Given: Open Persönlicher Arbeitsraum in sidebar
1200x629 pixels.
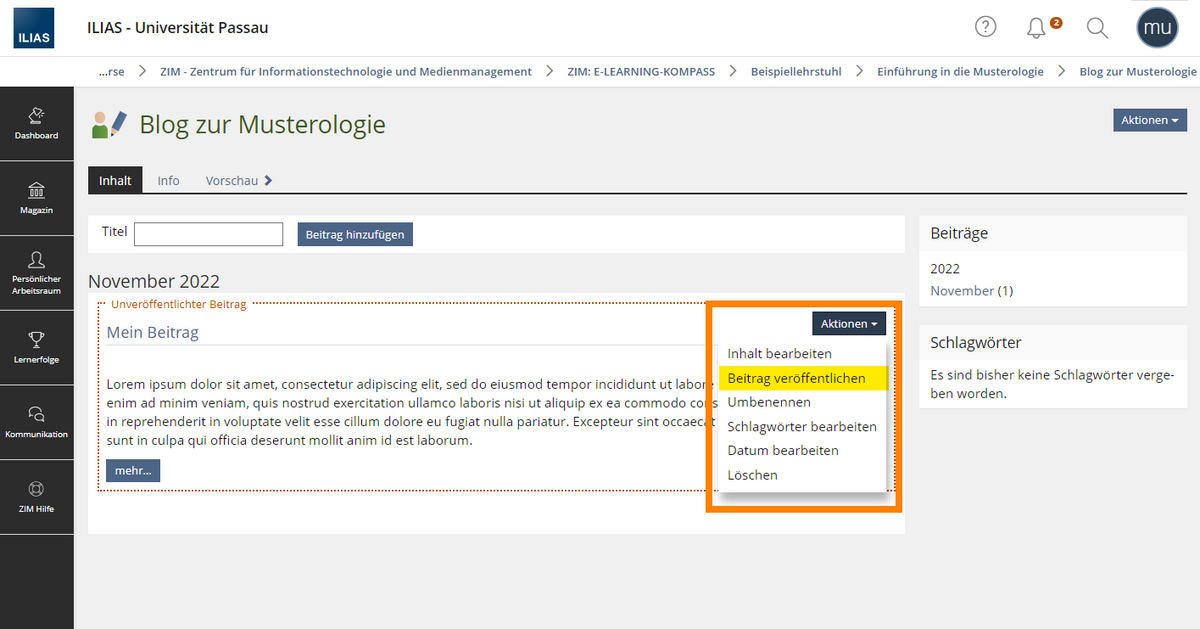Looking at the screenshot, I should (36, 272).
